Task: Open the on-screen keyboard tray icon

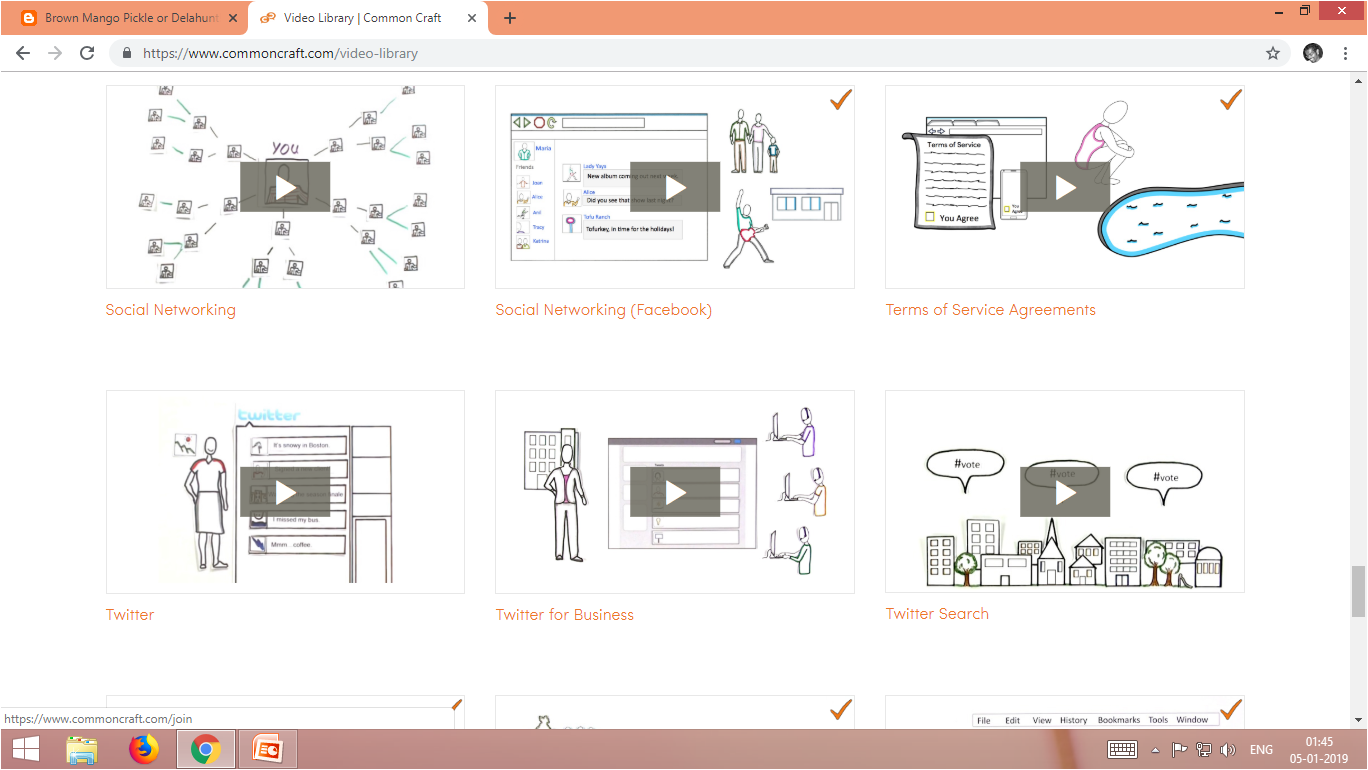Action: tap(1122, 749)
